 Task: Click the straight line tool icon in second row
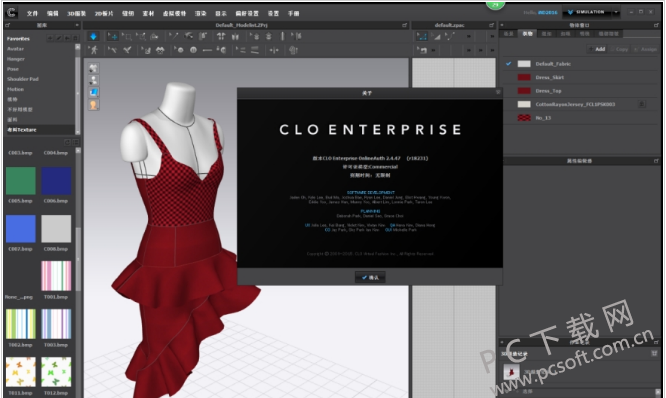click(x=207, y=50)
